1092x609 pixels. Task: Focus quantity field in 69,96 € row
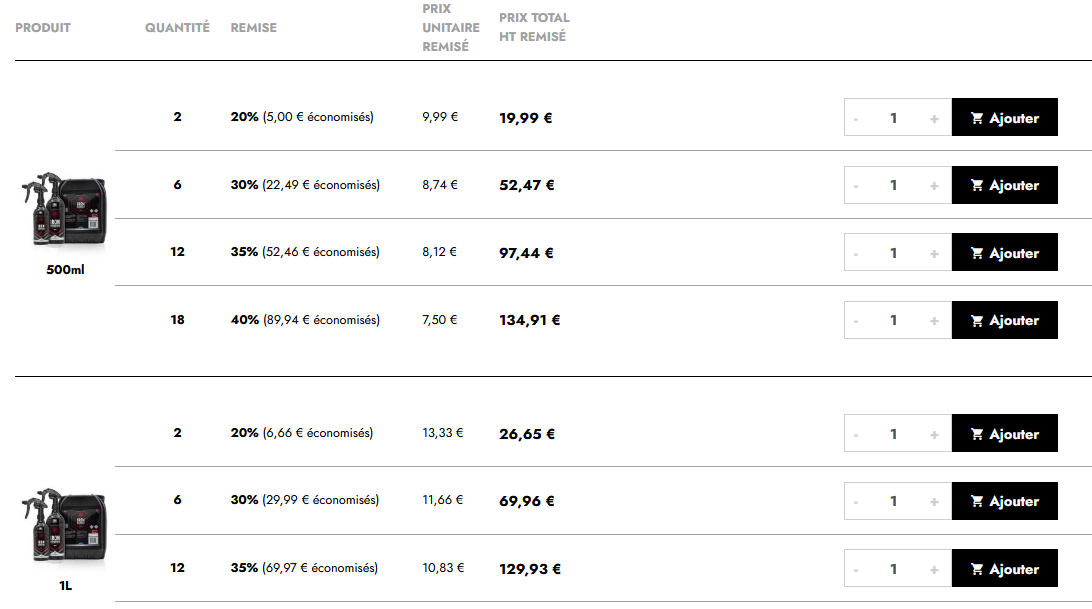tap(894, 501)
